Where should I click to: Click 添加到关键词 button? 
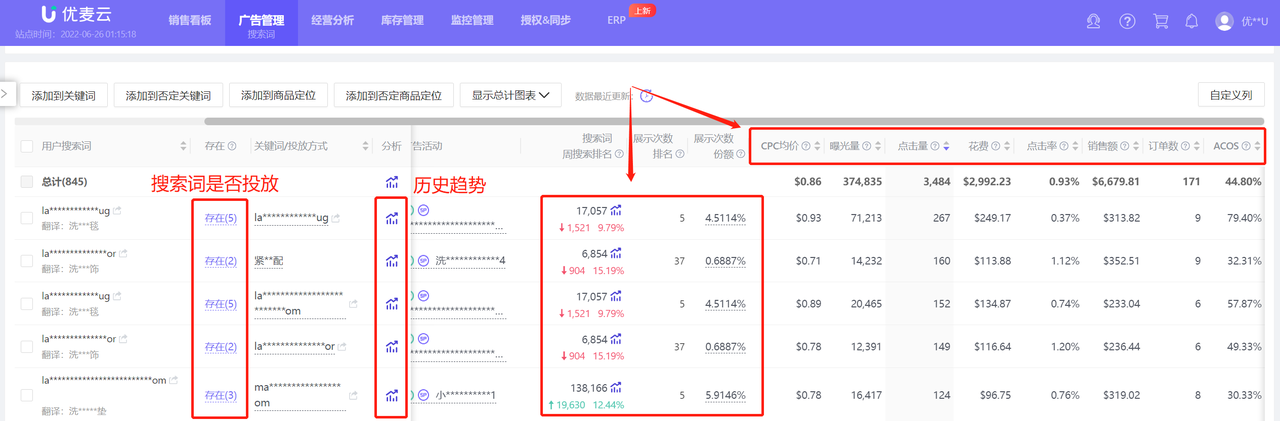point(63,96)
